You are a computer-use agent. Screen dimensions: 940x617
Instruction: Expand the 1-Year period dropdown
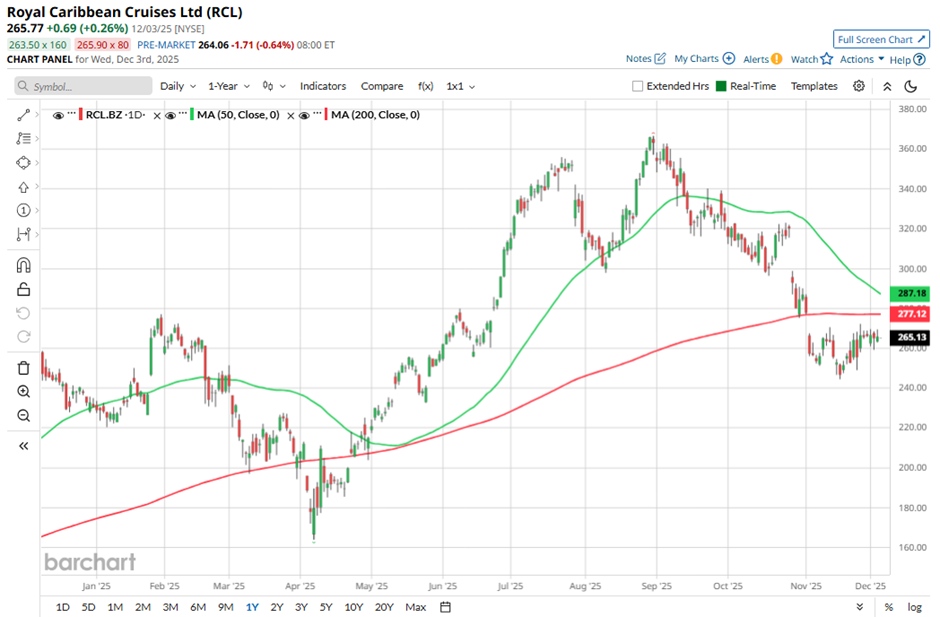click(x=229, y=86)
